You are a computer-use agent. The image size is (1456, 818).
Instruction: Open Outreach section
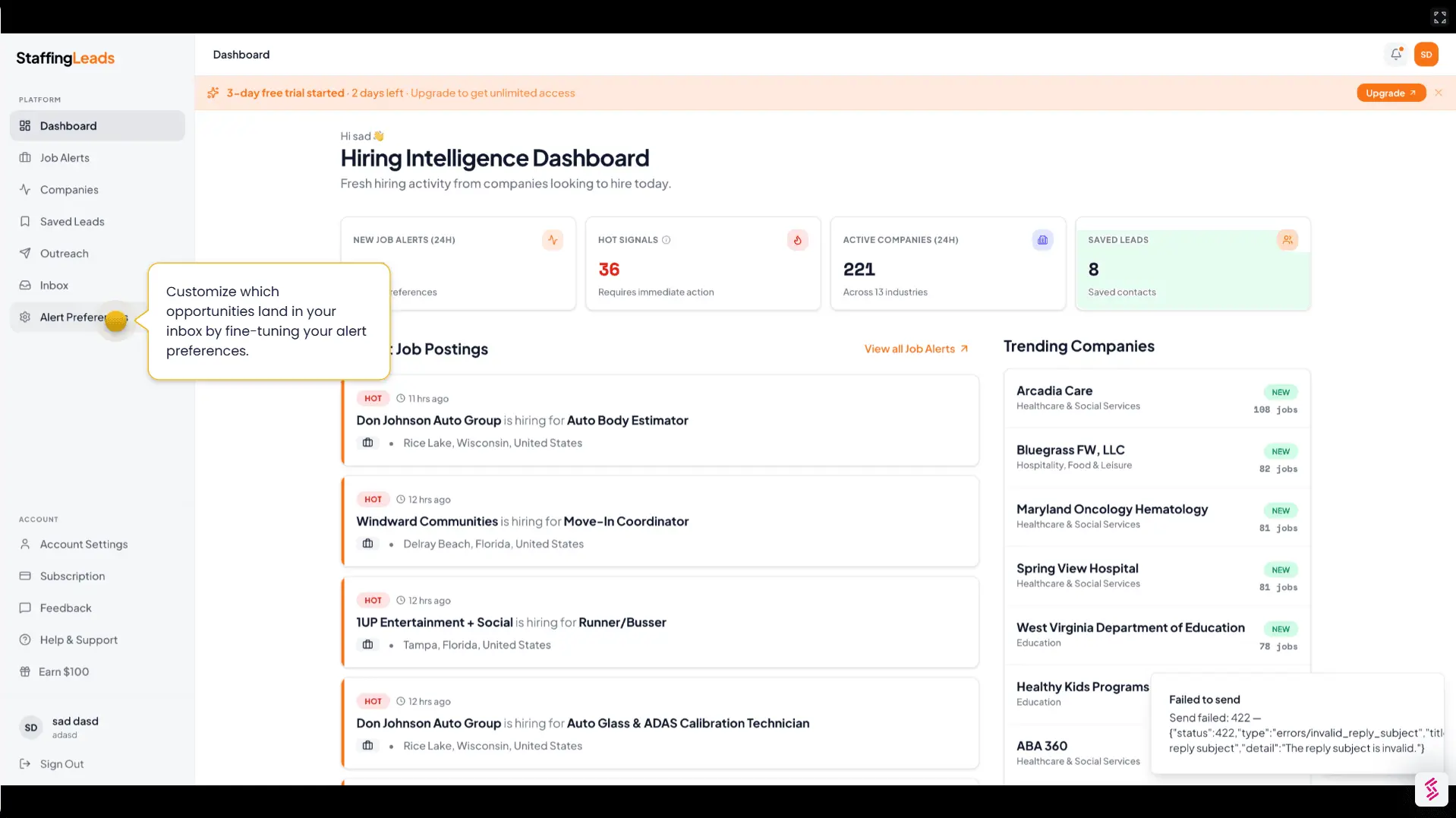(97, 254)
